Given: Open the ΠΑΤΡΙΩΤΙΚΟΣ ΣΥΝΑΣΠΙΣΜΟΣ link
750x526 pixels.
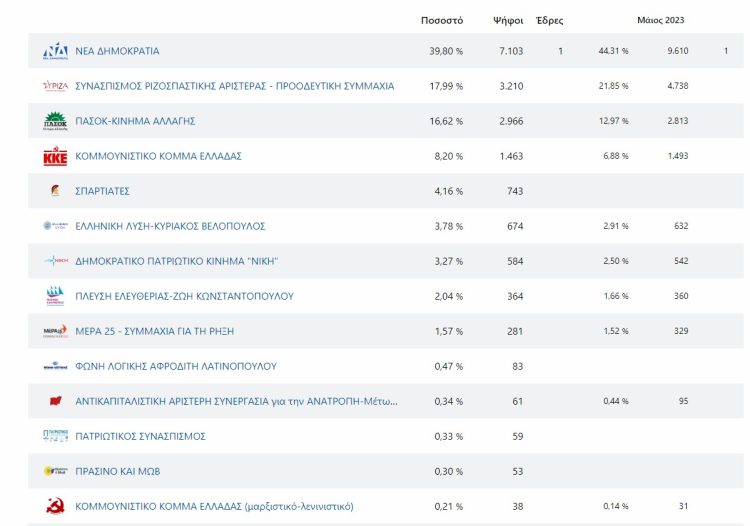Looking at the screenshot, I should 140,436.
